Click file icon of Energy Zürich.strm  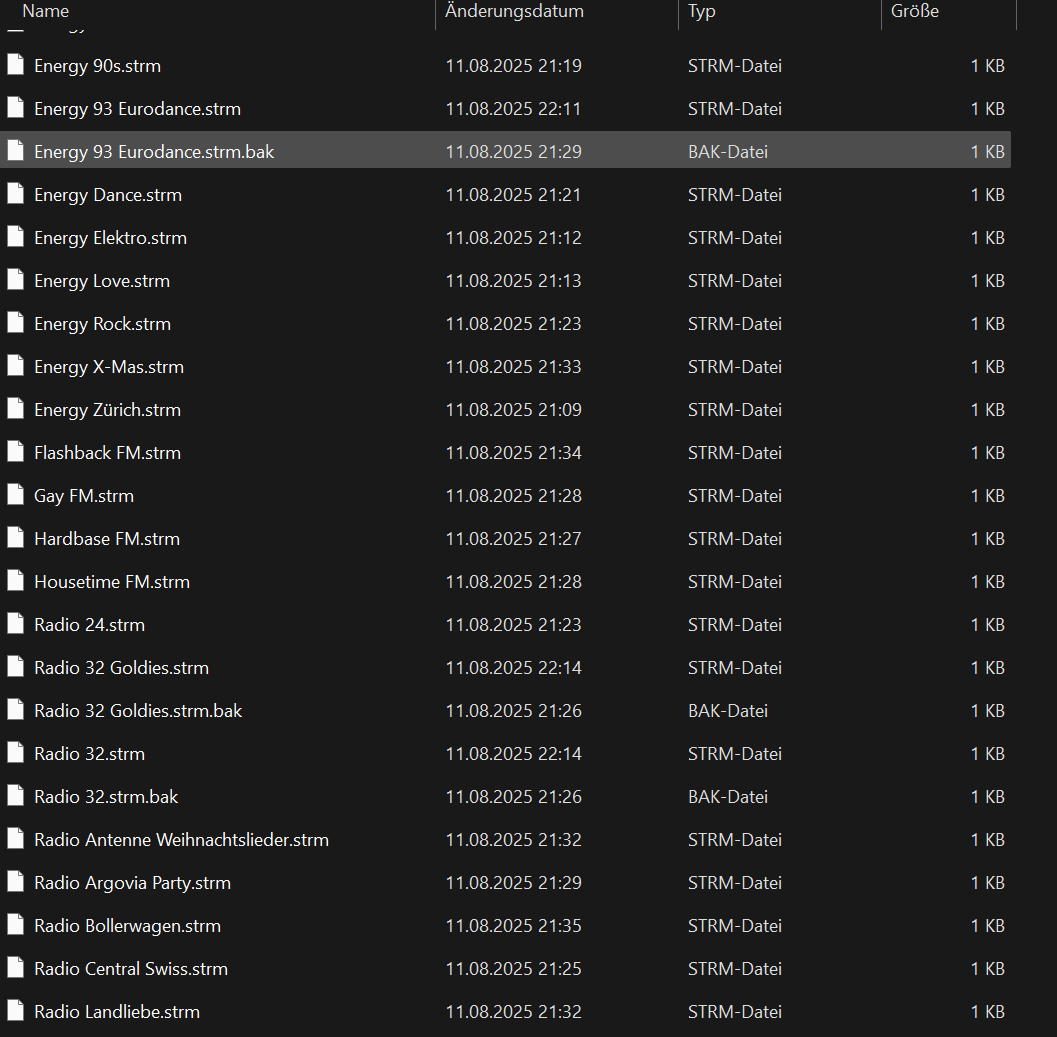[x=16, y=408]
